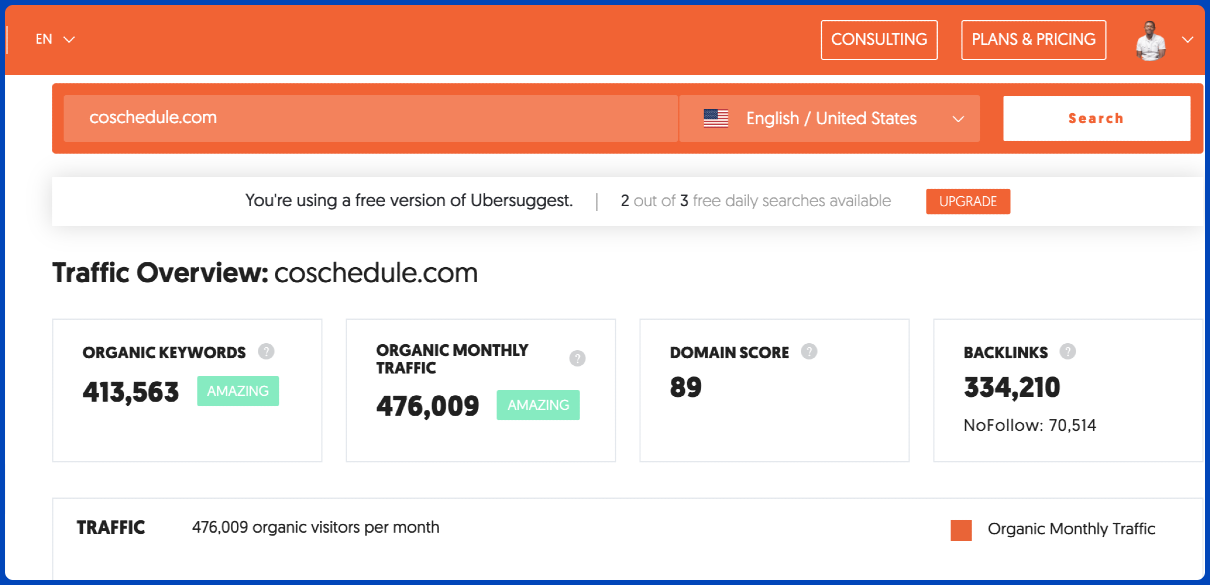Viewport: 1210px width, 585px height.
Task: Click '476,009 organic visitors per month' text
Action: click(x=316, y=527)
